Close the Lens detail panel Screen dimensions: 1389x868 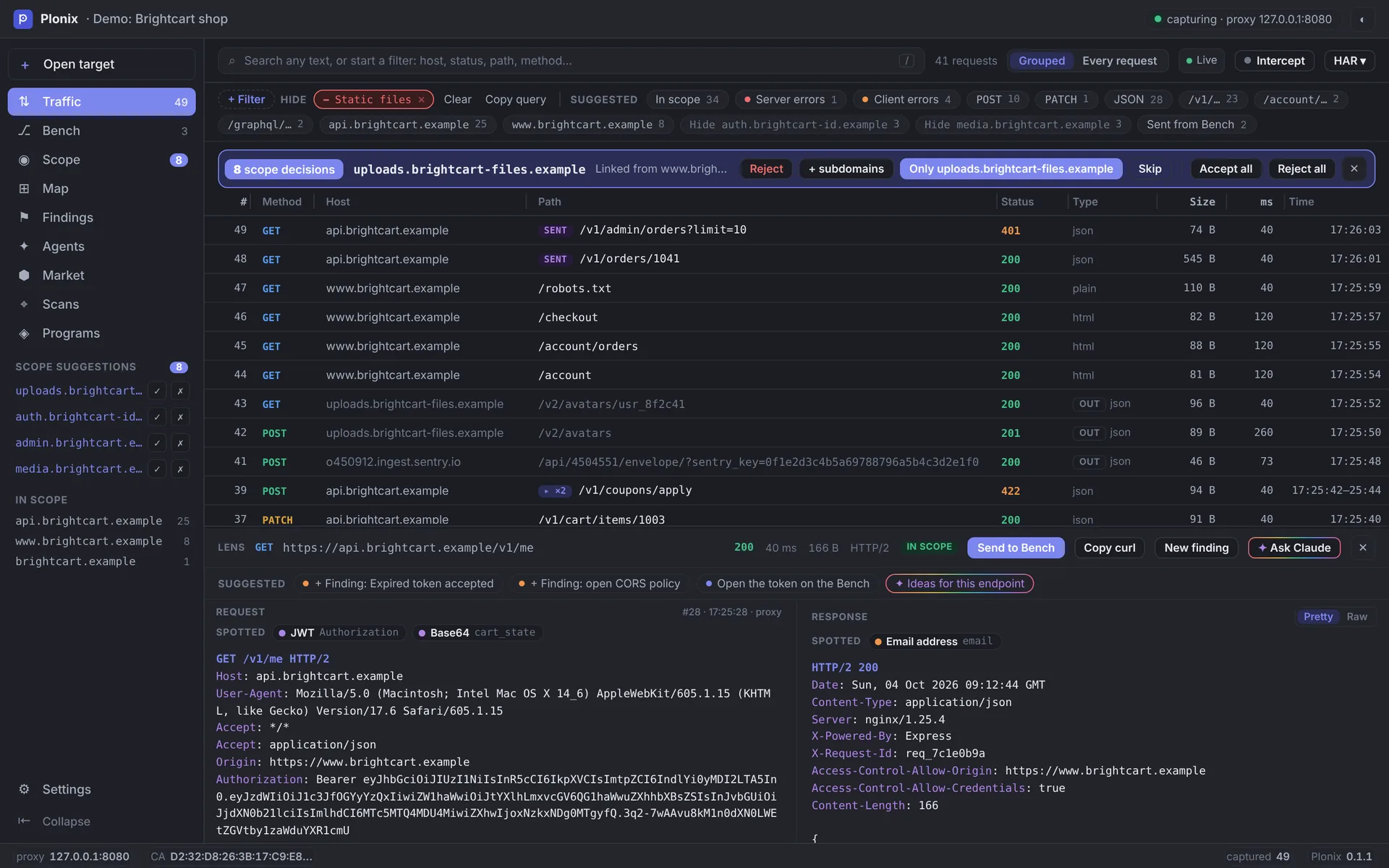click(1363, 548)
